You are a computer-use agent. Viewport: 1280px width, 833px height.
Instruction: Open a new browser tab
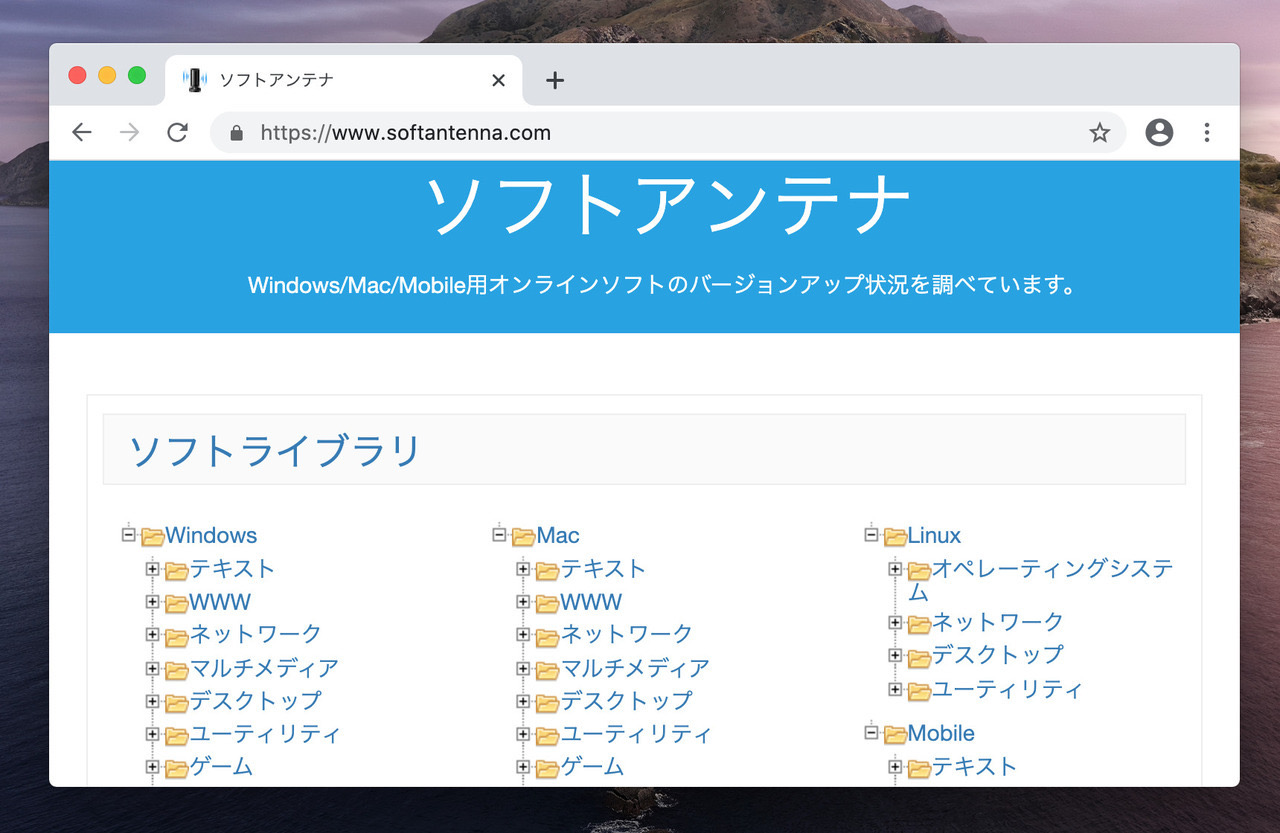[555, 81]
